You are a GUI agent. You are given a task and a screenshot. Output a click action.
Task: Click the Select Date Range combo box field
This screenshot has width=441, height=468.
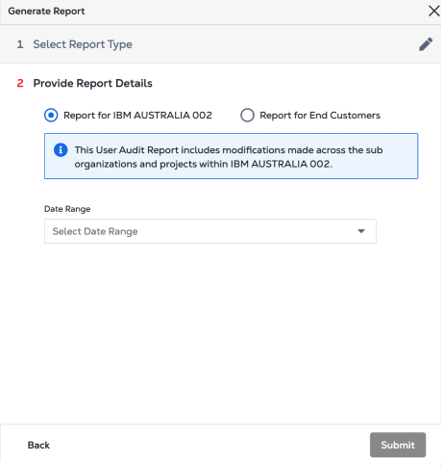(210, 231)
